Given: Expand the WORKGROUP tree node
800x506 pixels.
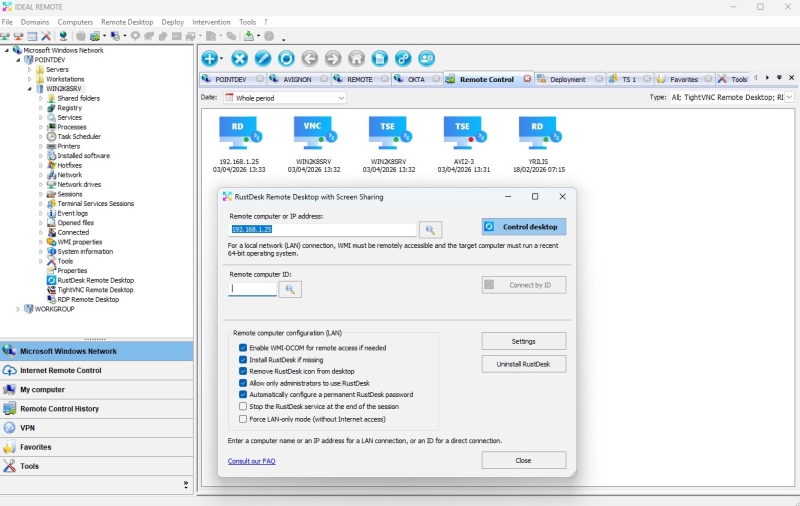Looking at the screenshot, I should 18,309.
